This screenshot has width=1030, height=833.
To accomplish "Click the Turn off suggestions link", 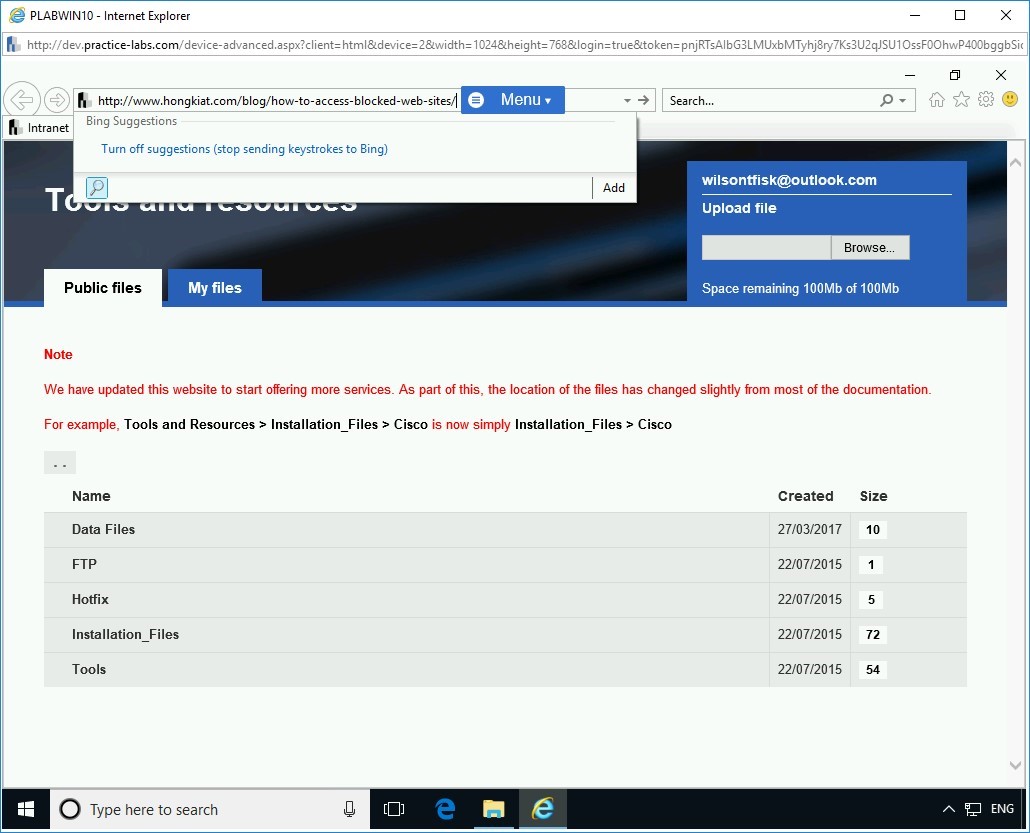I will 244,148.
